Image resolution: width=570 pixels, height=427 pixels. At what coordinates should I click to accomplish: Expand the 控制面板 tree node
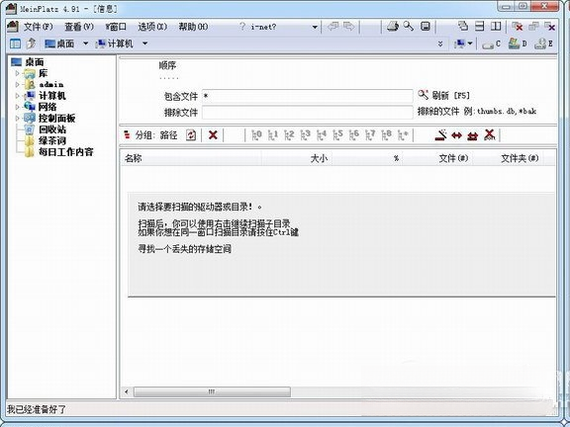click(17, 118)
